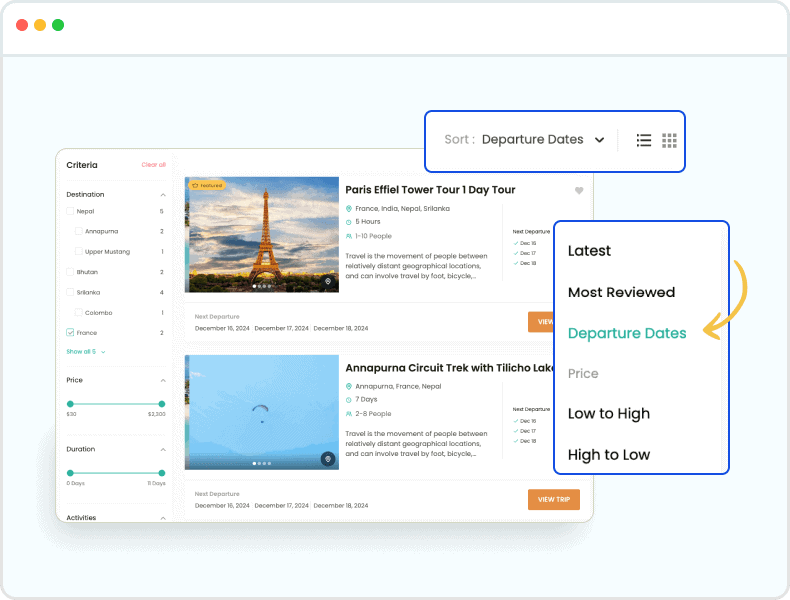This screenshot has width=790, height=600.
Task: Add Paris tour to wishlist heart
Action: [x=579, y=191]
